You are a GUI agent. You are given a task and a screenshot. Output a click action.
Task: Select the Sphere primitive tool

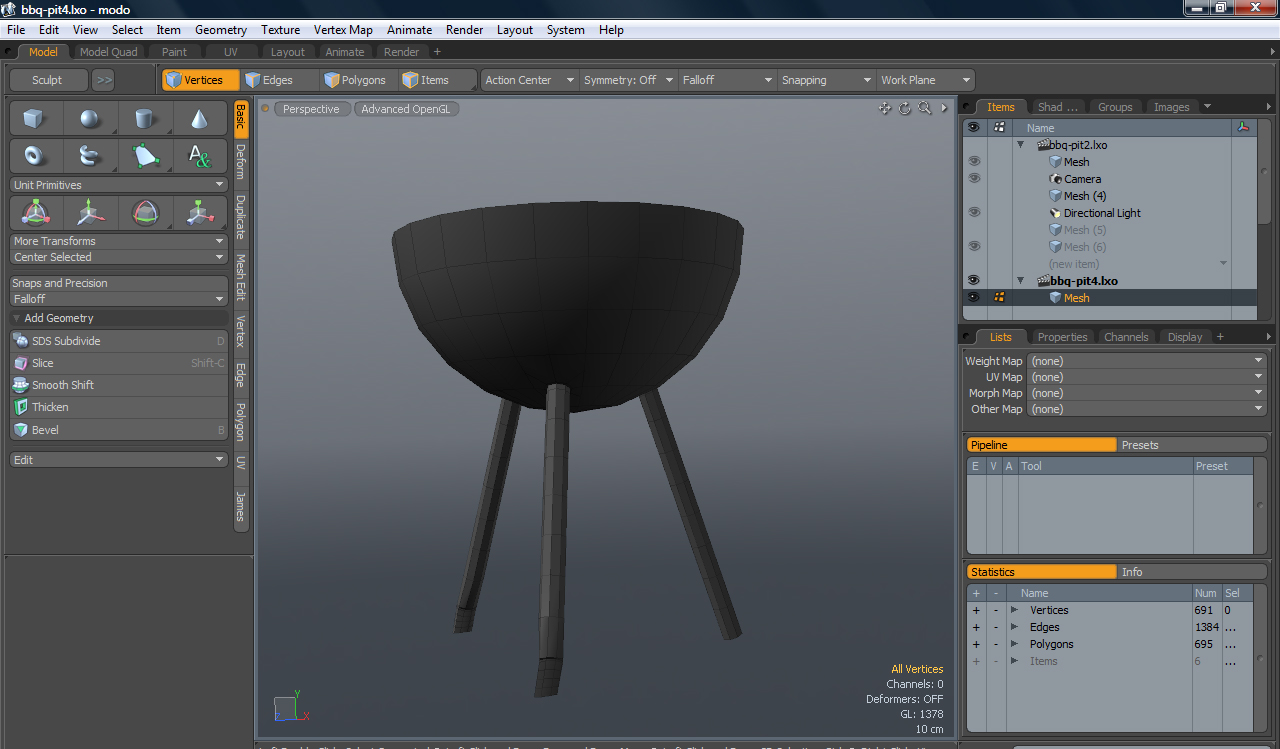tap(91, 119)
